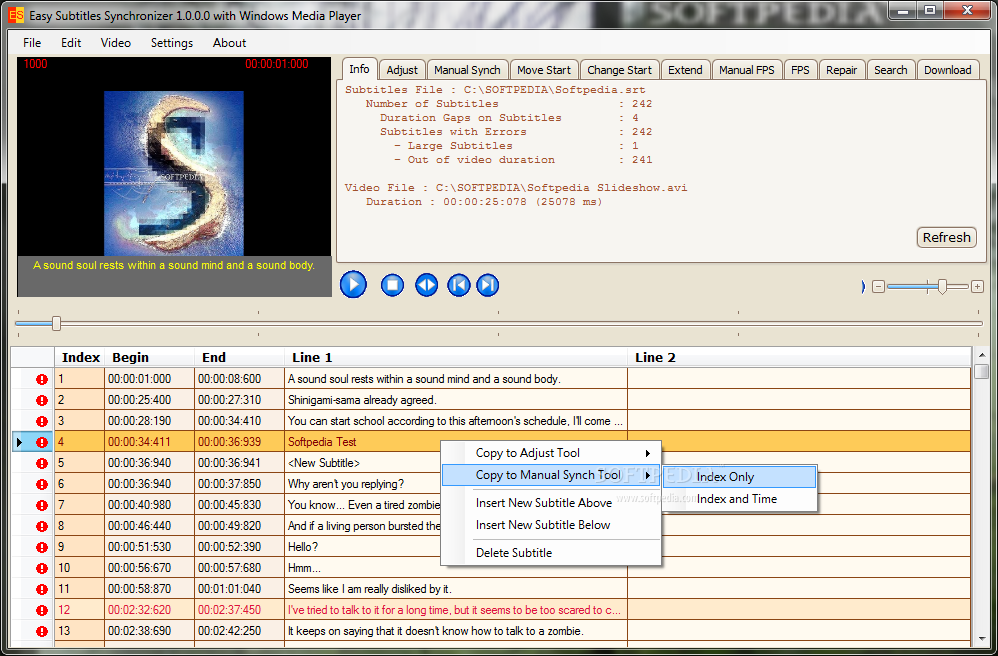Image resolution: width=998 pixels, height=656 pixels.
Task: Jump to next subtitle button
Action: [x=488, y=284]
